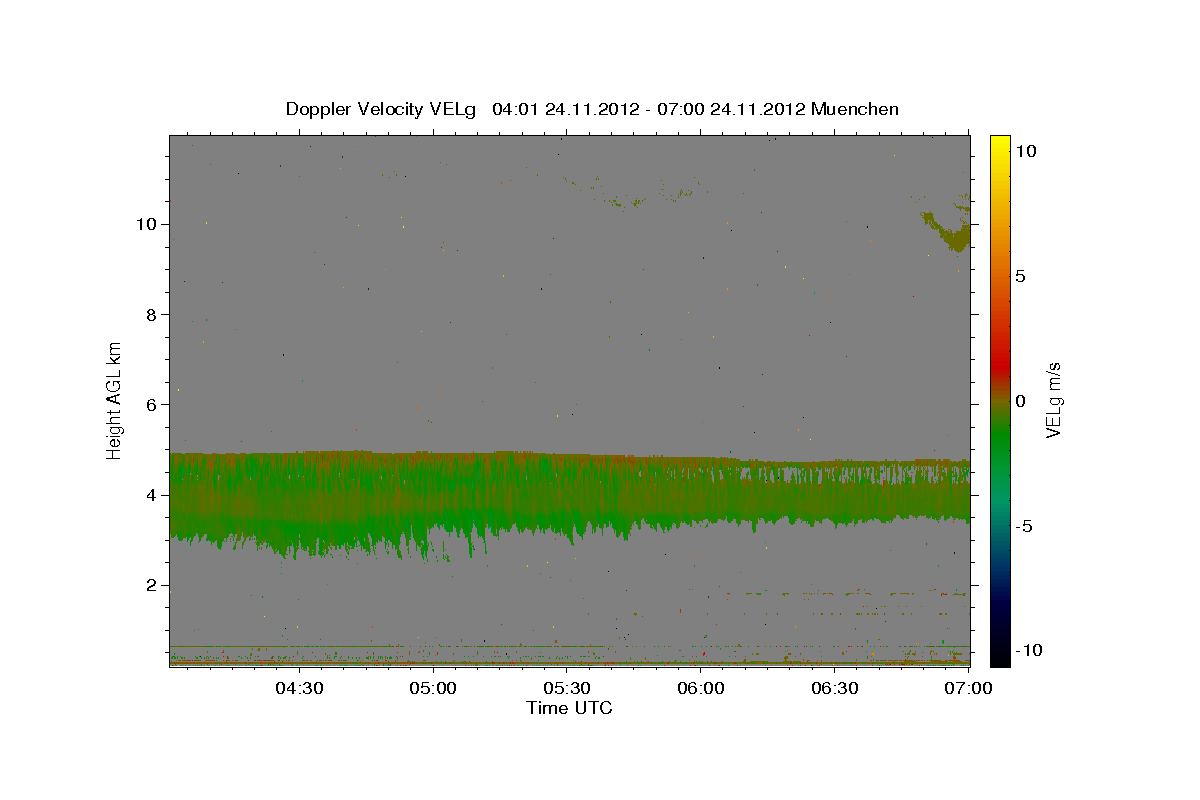The width and height of the screenshot is (1200, 800).
Task: Click the 8 km height tick label
Action: (x=152, y=314)
